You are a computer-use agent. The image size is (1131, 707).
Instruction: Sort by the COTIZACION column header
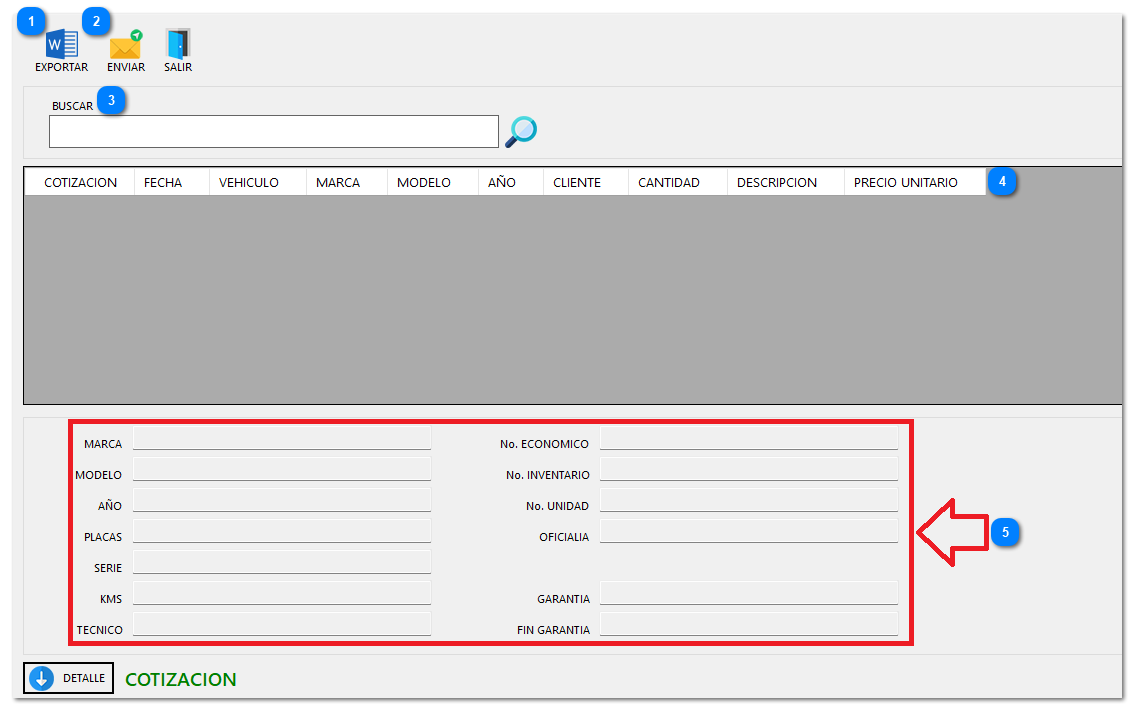click(x=80, y=182)
